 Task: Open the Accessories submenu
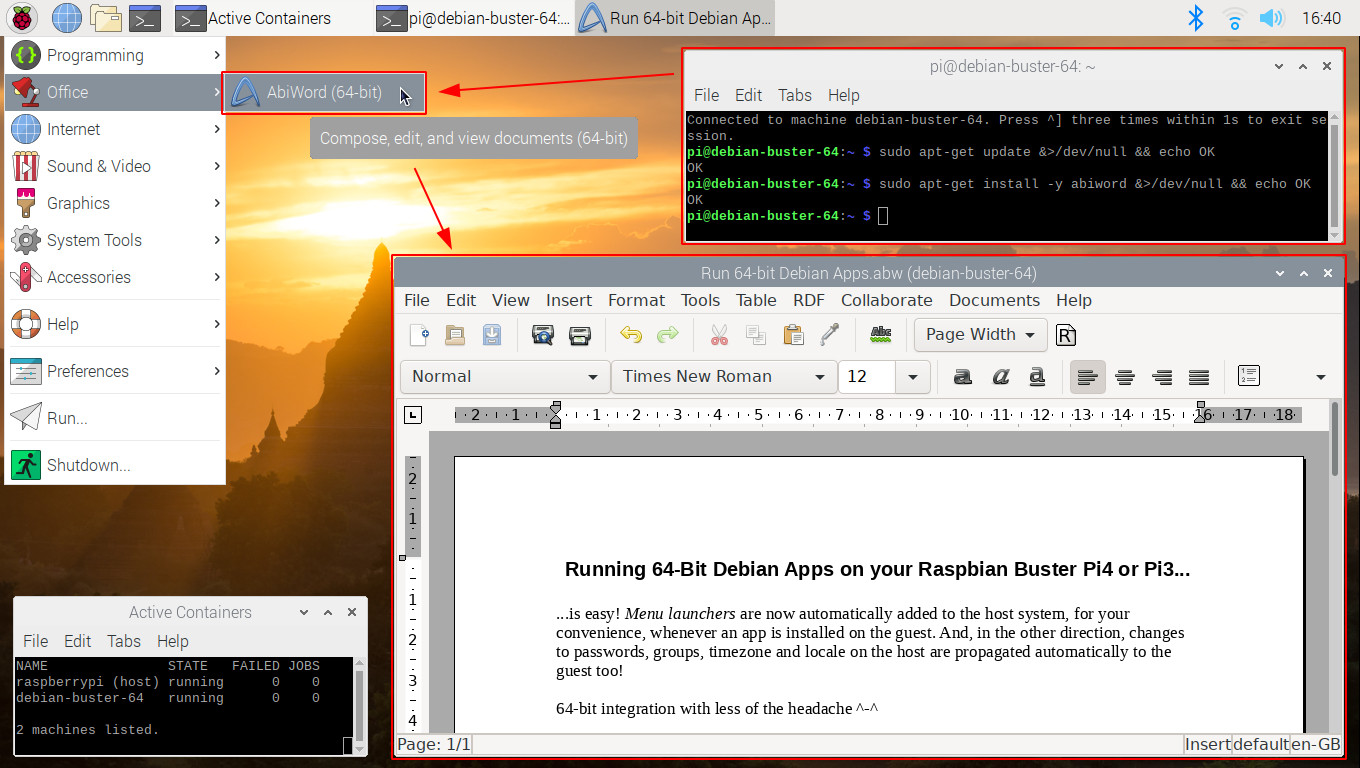coord(115,277)
